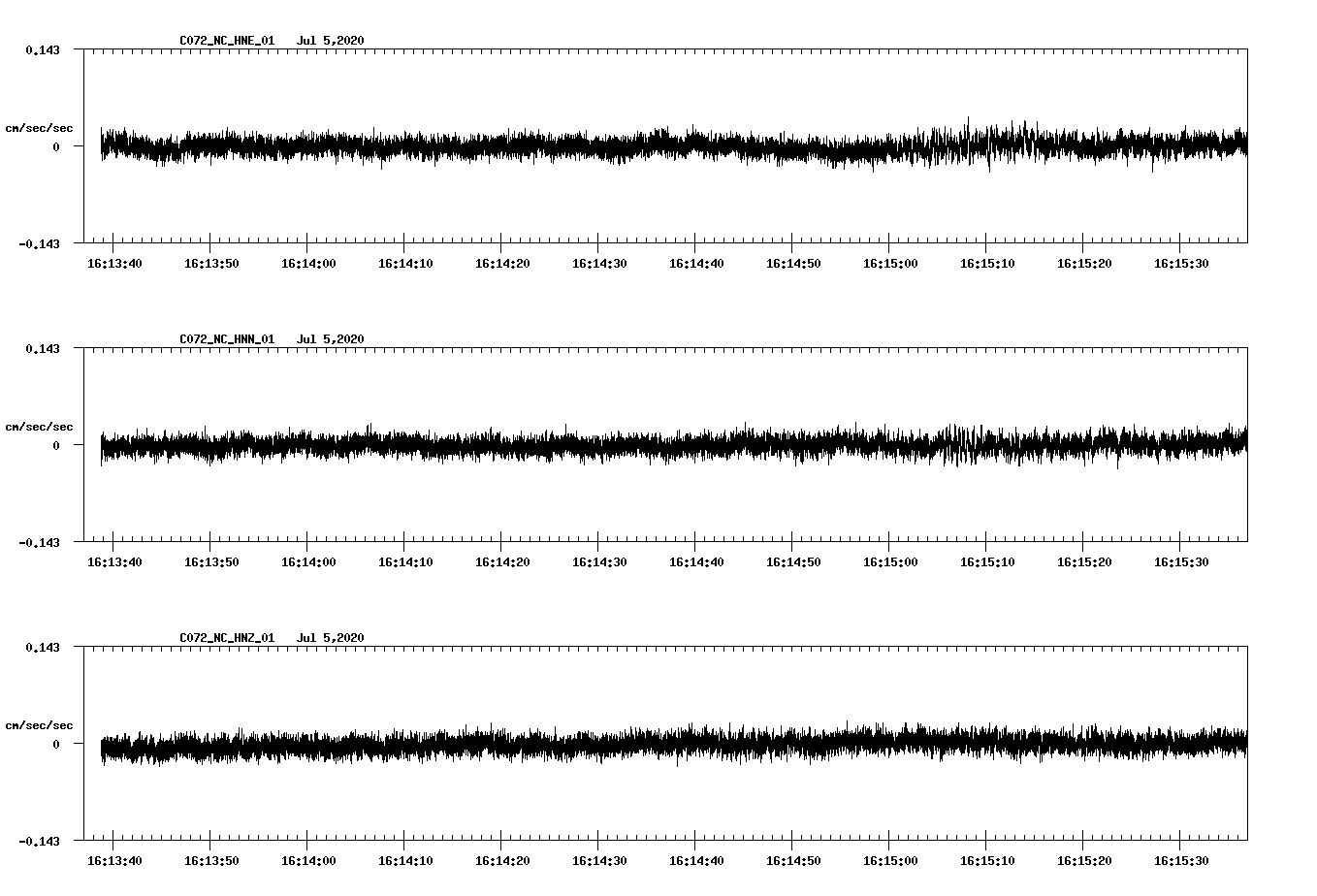Click 16:13:40 time label on HNN plot

pyautogui.click(x=114, y=562)
